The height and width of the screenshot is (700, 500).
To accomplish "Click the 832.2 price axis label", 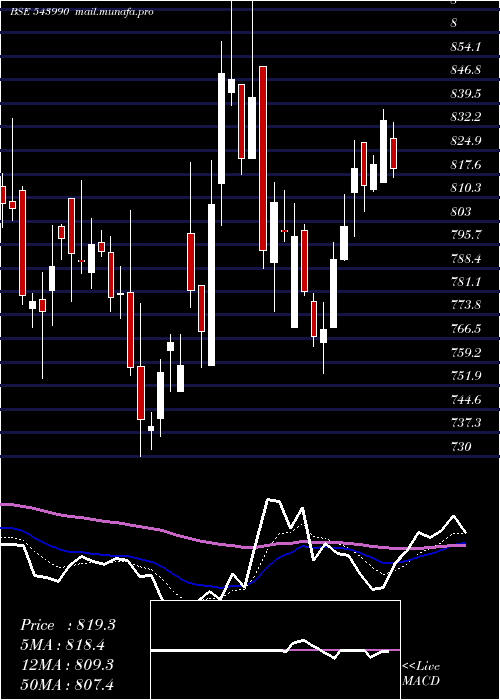I will pos(465,117).
